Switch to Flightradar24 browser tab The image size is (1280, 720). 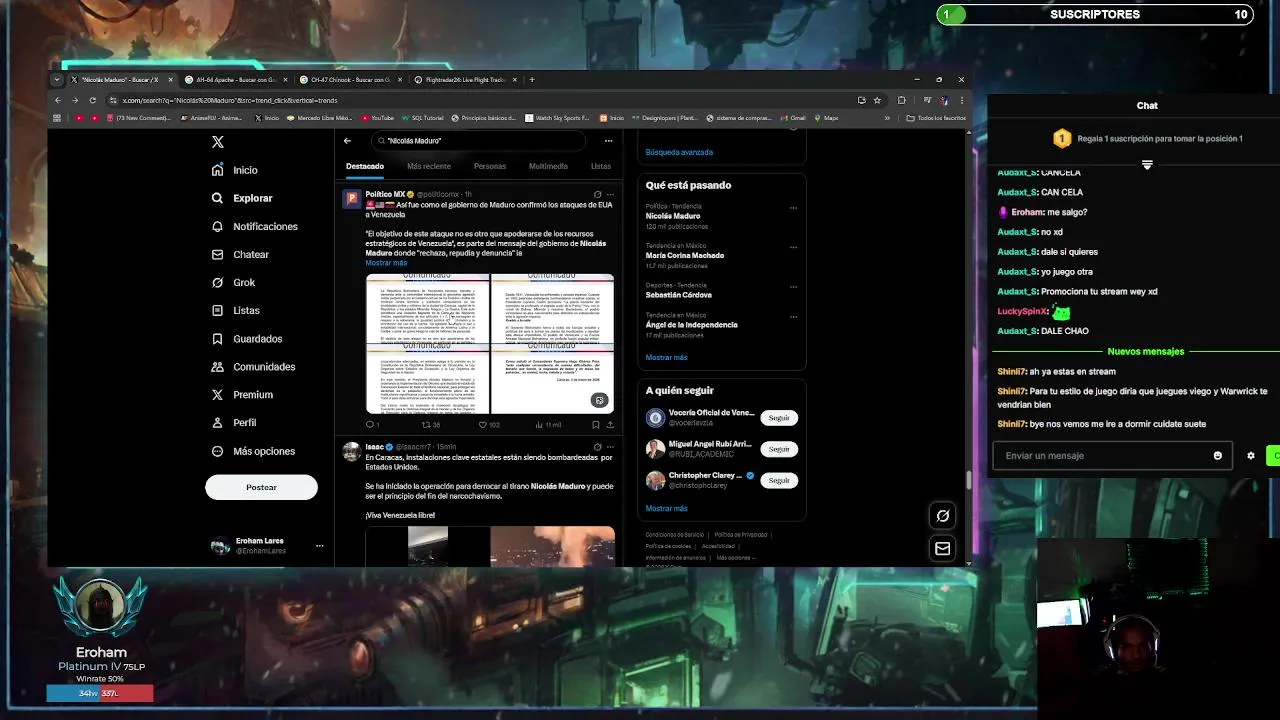(x=465, y=79)
